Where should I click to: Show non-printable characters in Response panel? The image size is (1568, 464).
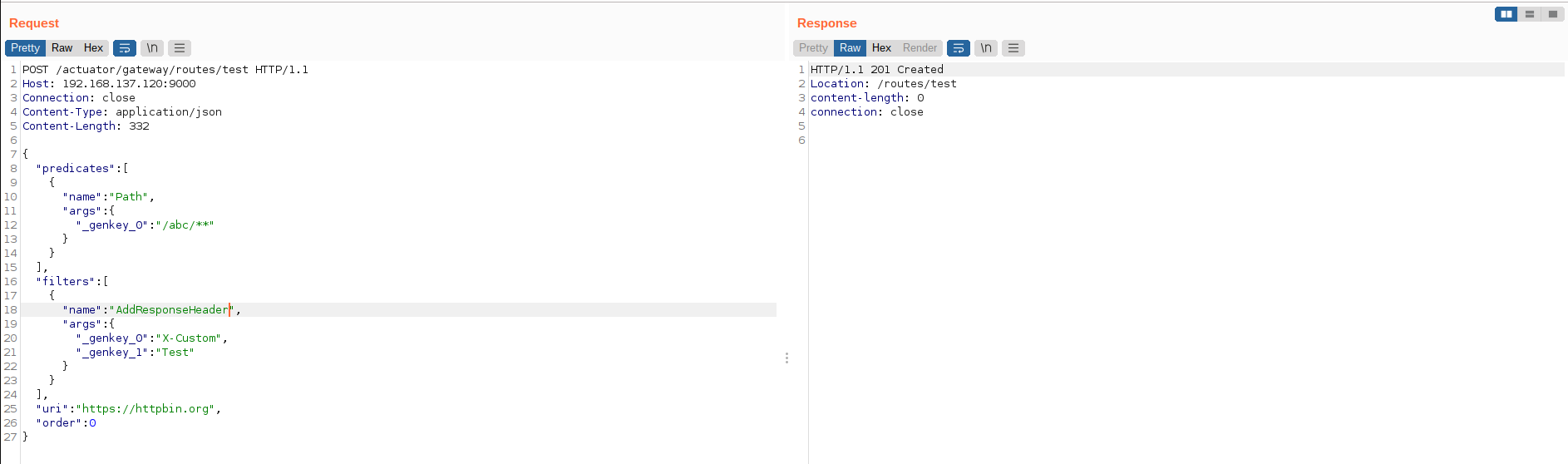click(986, 48)
